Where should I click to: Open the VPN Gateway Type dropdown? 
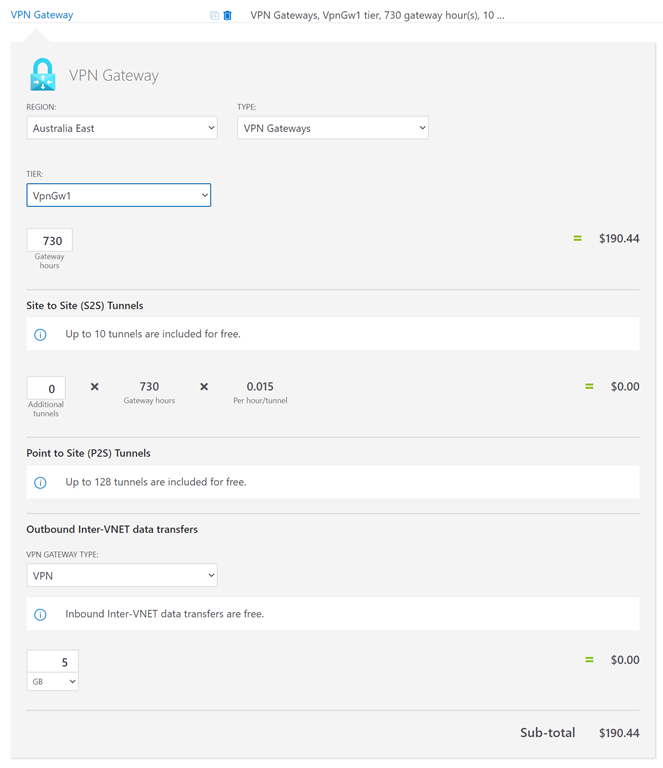(122, 576)
